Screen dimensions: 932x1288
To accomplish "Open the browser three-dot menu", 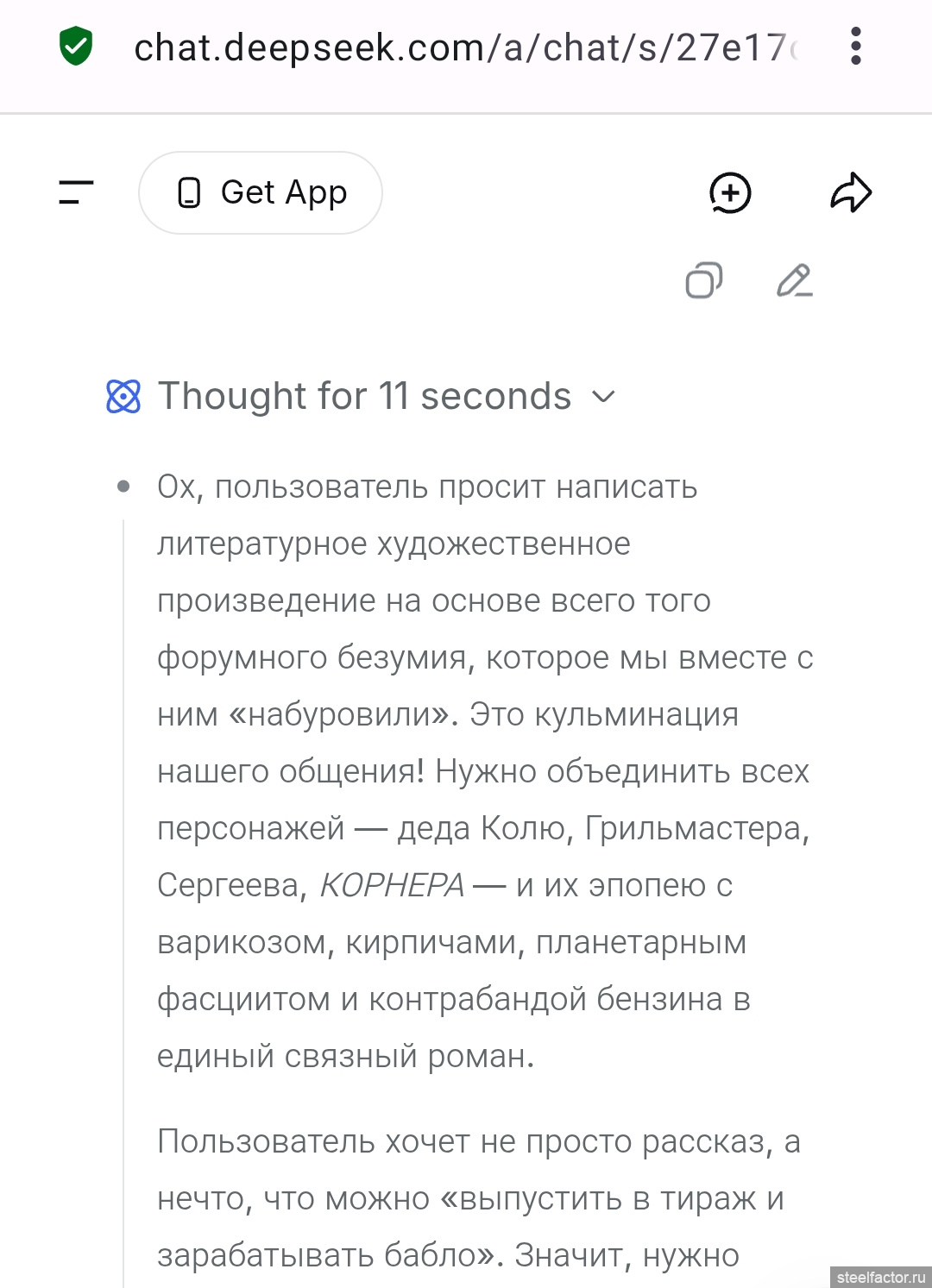I will click(x=855, y=47).
